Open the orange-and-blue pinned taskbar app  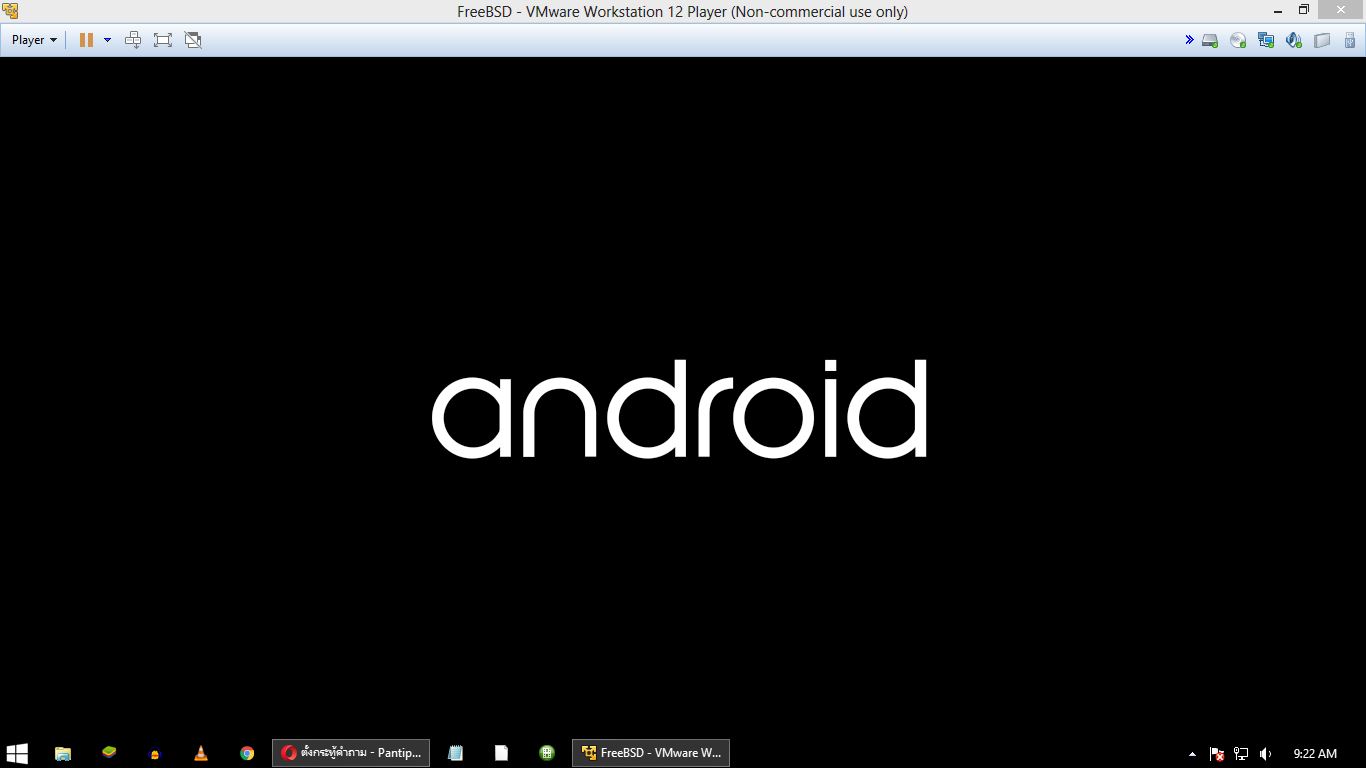click(155, 753)
